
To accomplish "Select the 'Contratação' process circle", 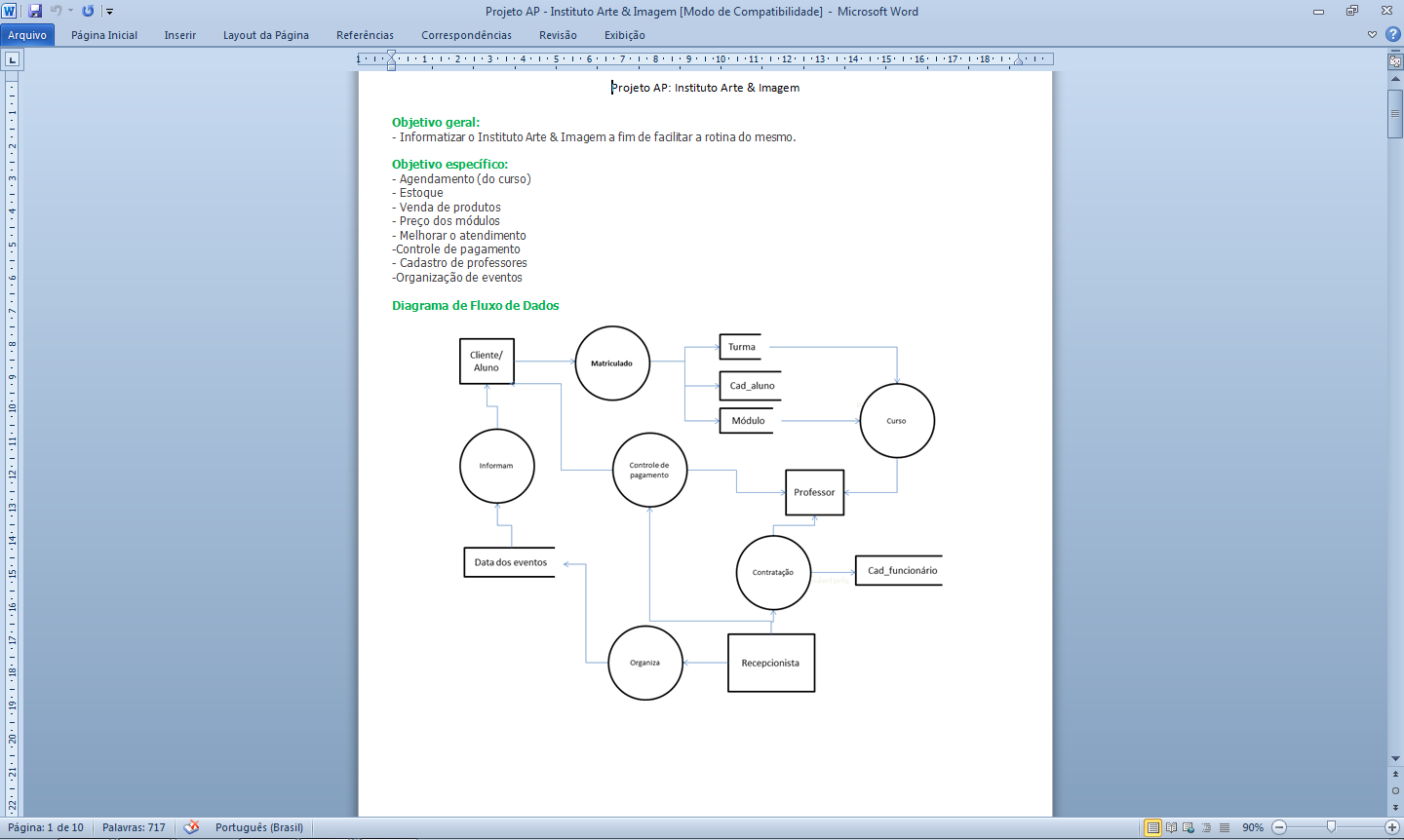I will click(x=773, y=573).
